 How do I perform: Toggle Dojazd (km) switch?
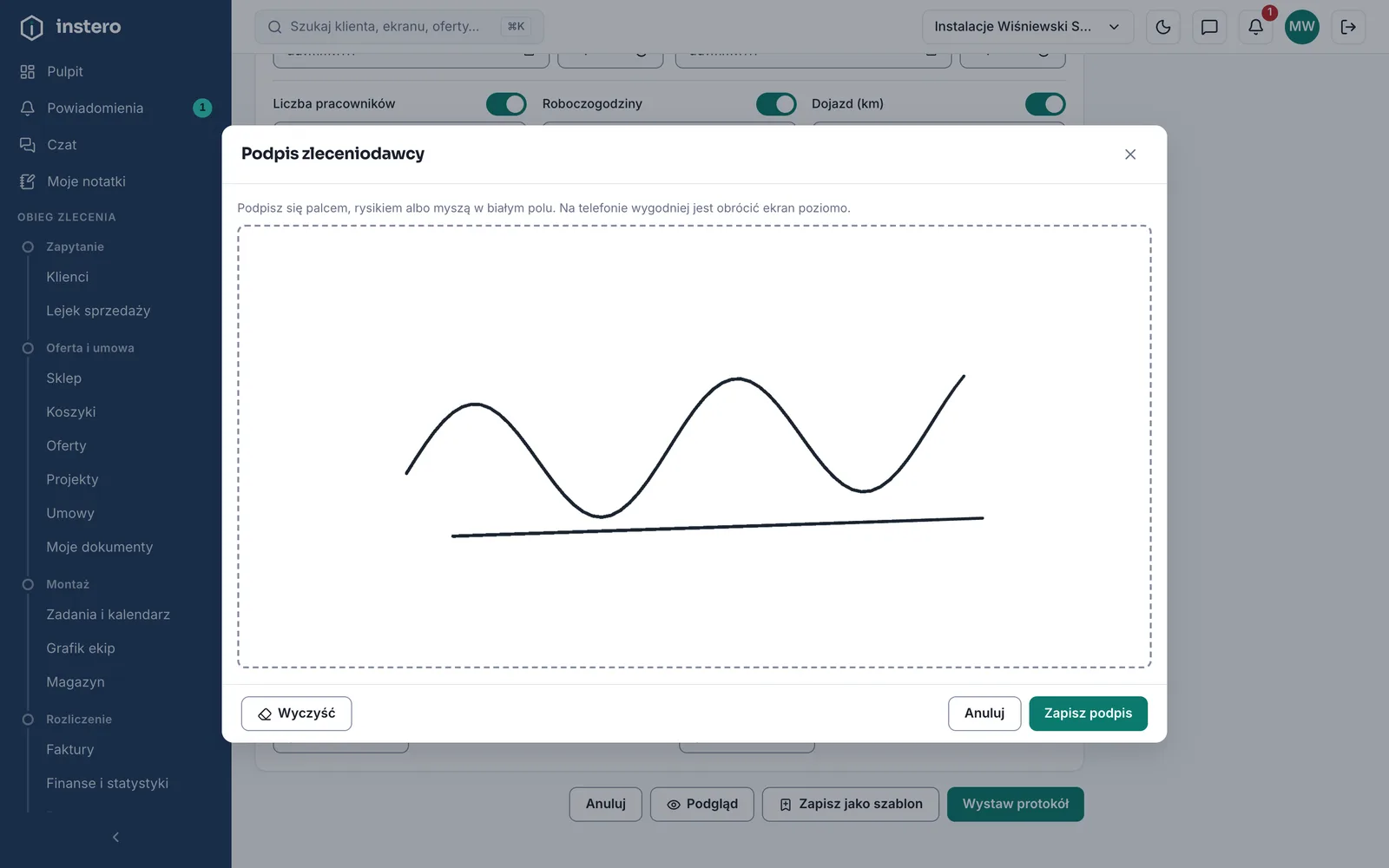[x=1045, y=104]
